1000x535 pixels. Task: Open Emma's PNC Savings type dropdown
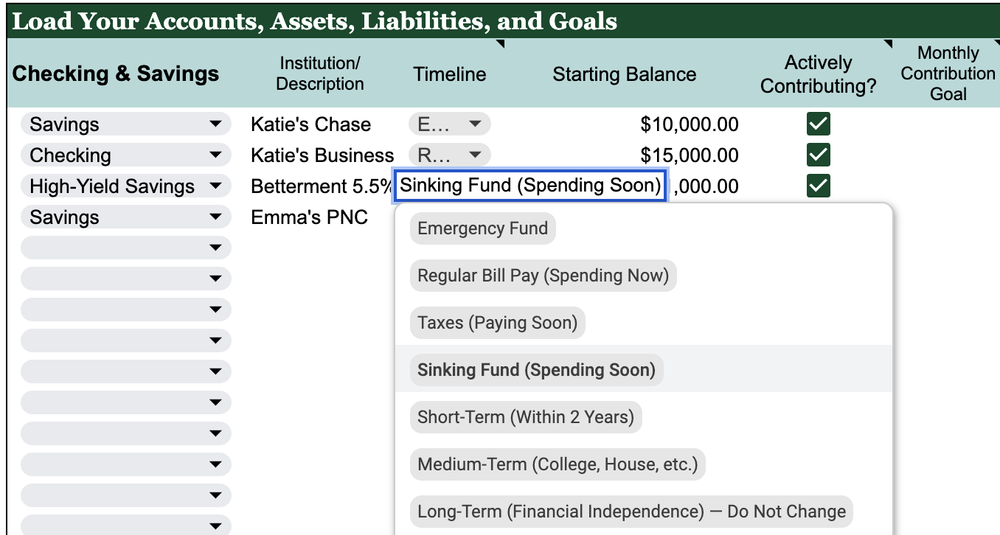click(x=216, y=217)
